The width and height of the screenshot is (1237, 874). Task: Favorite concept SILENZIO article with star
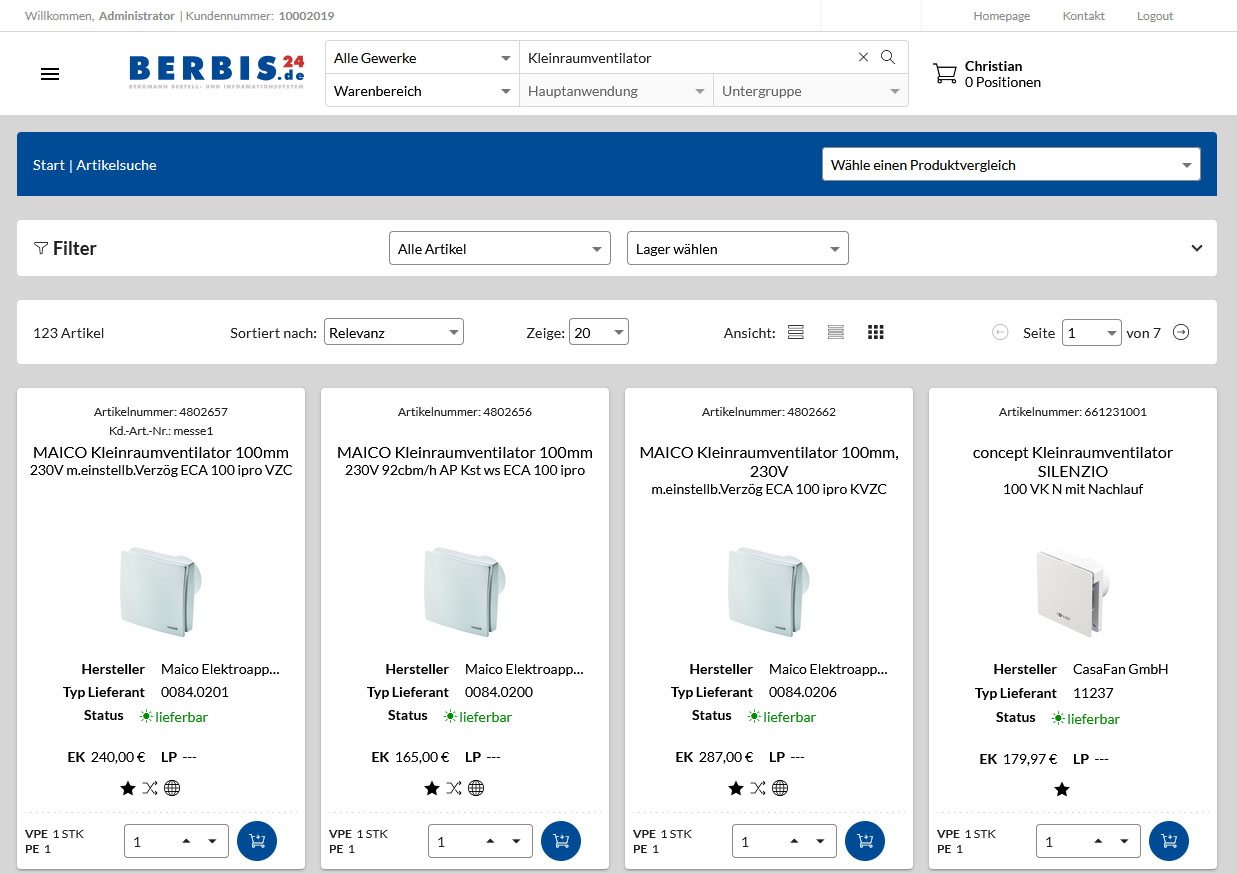tap(1062, 790)
